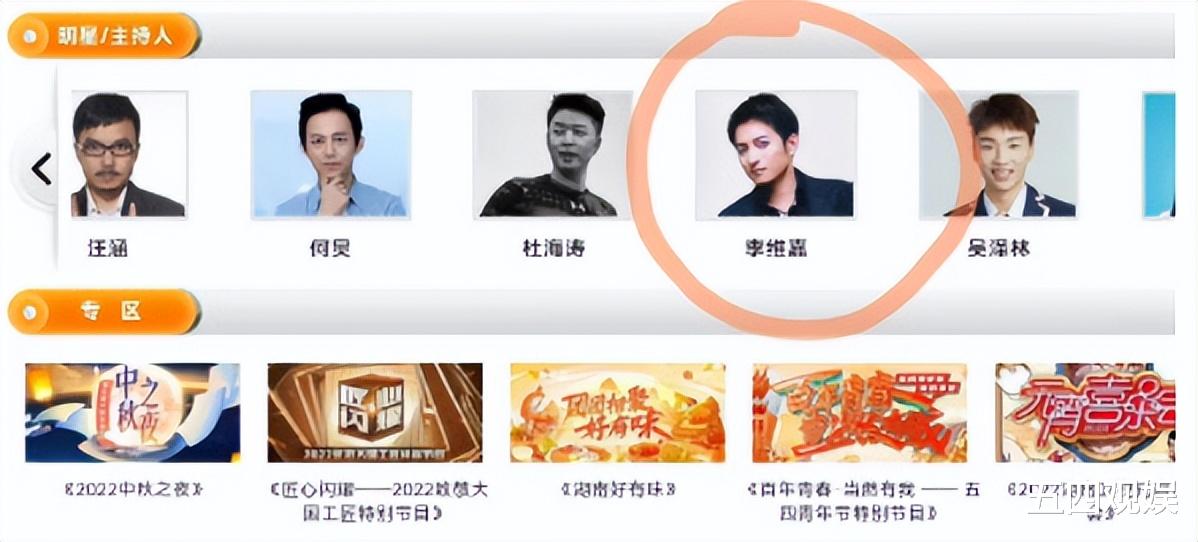Select the photo captioned 吴泽林
This screenshot has width=1198, height=542.
[x=998, y=154]
